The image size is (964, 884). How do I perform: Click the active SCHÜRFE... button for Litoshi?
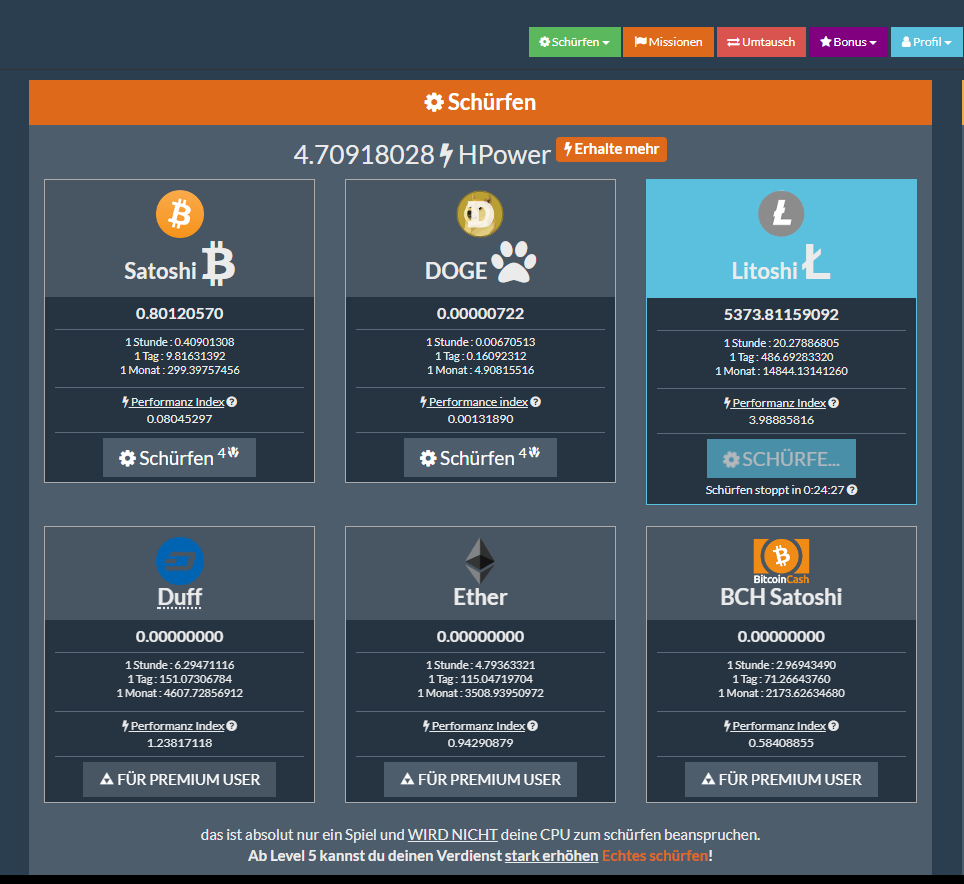(x=781, y=459)
